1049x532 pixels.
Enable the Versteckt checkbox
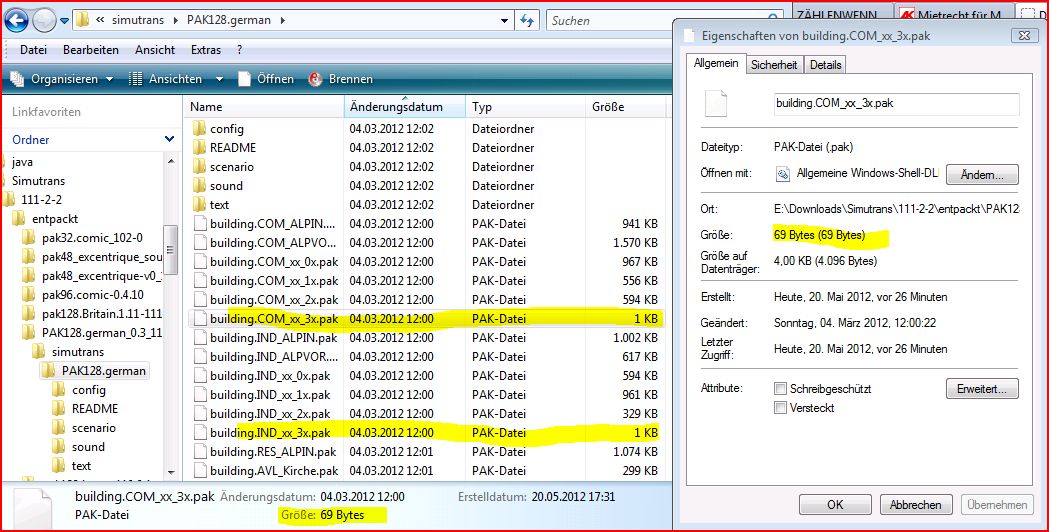780,408
